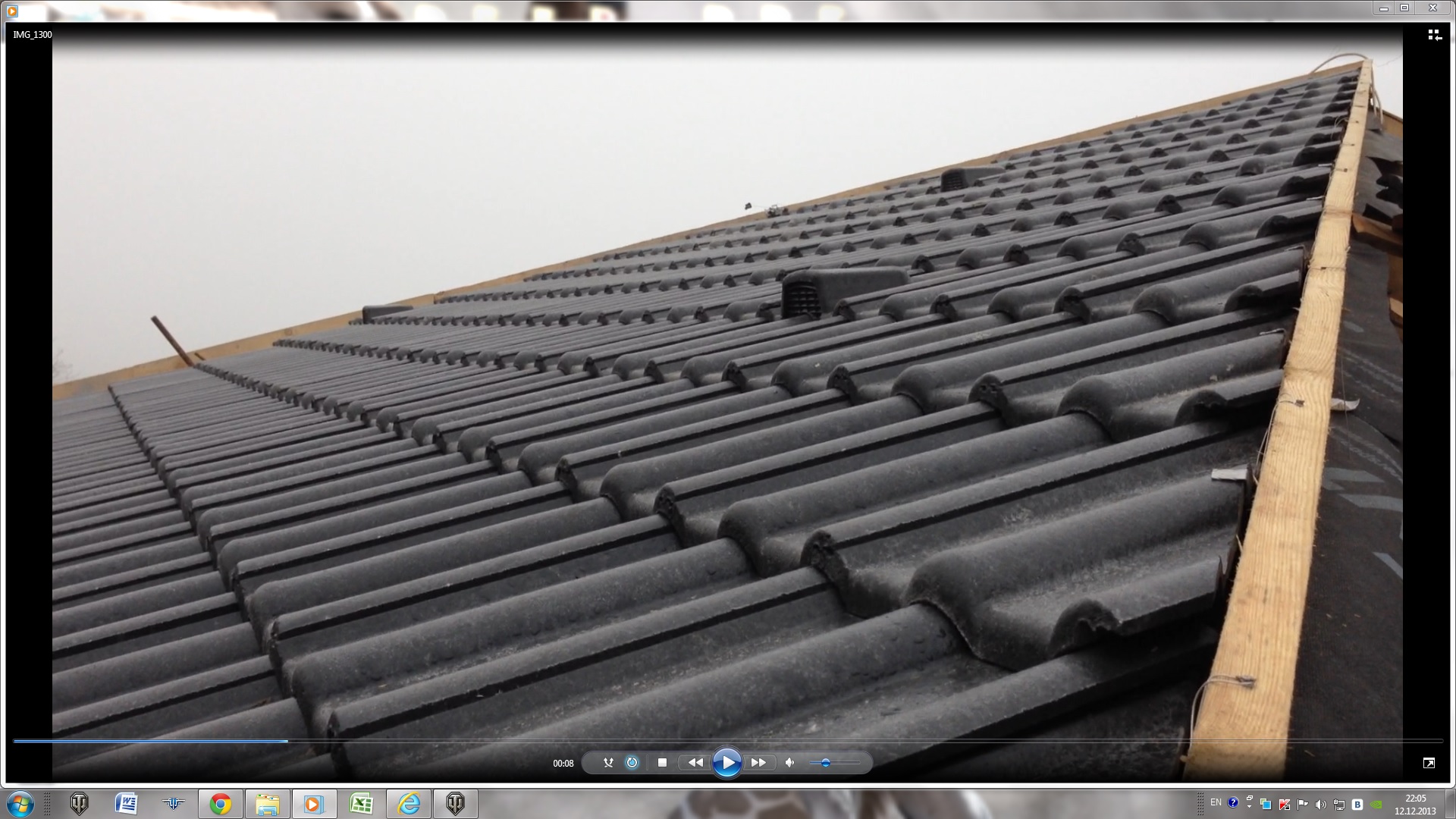Stop video playback
Image resolution: width=1456 pixels, height=819 pixels.
pyautogui.click(x=662, y=763)
